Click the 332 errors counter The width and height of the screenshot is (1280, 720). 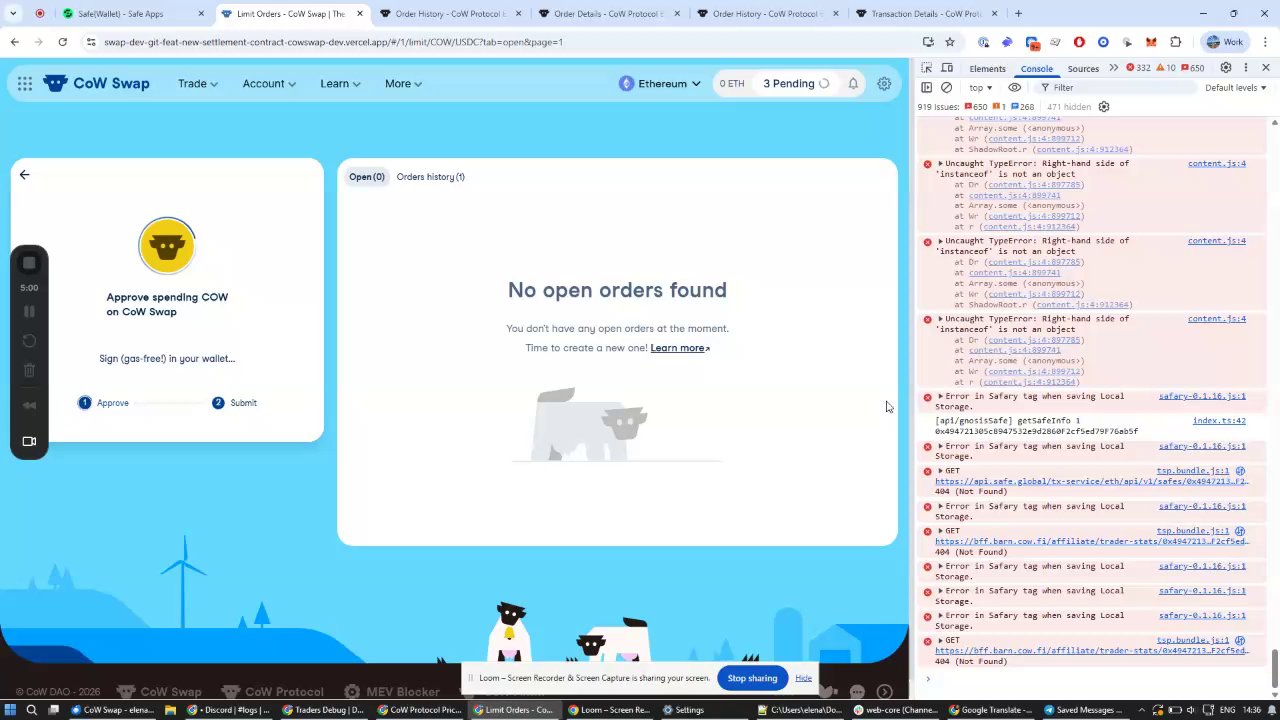[x=1137, y=68]
